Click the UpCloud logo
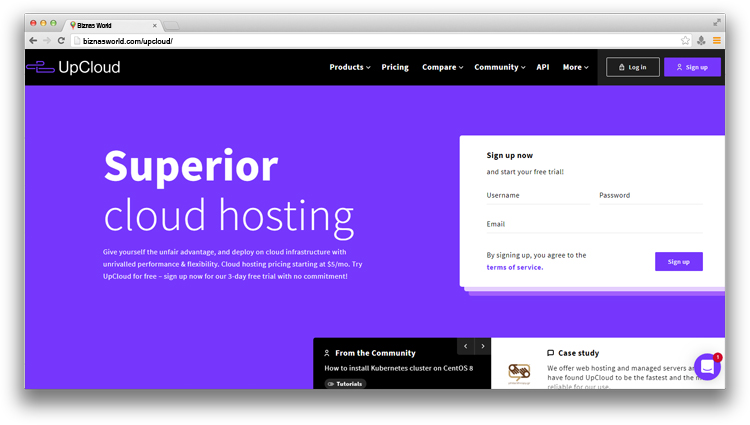Viewport: 750px width, 425px height. (73, 67)
